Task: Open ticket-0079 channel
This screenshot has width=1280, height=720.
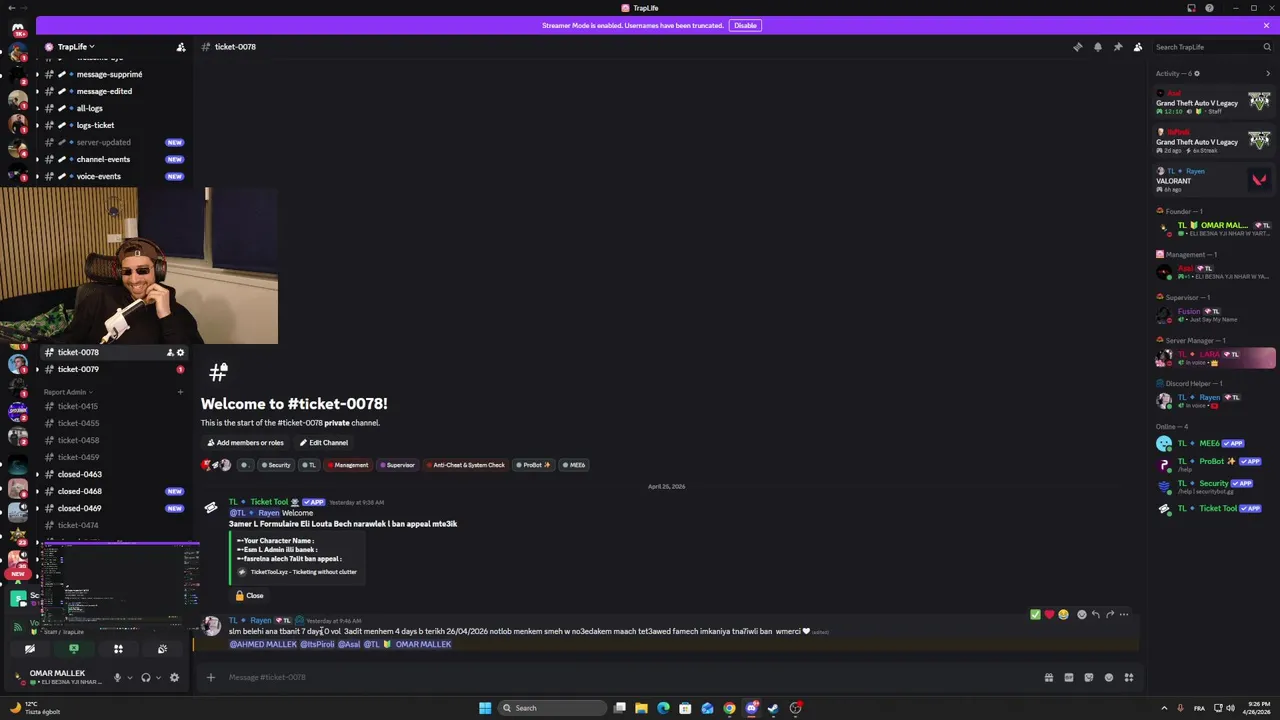Action: pos(78,369)
